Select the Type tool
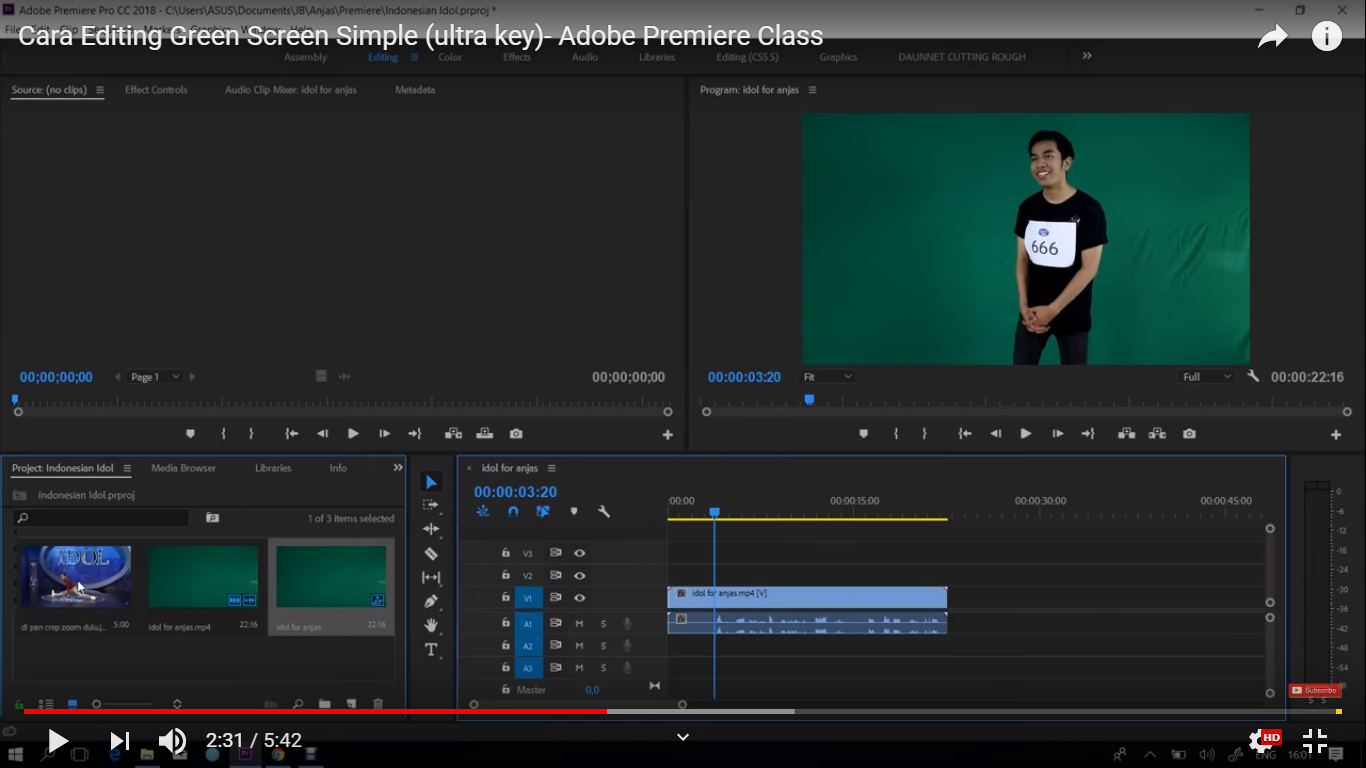Viewport: 1366px width, 768px height. [431, 650]
